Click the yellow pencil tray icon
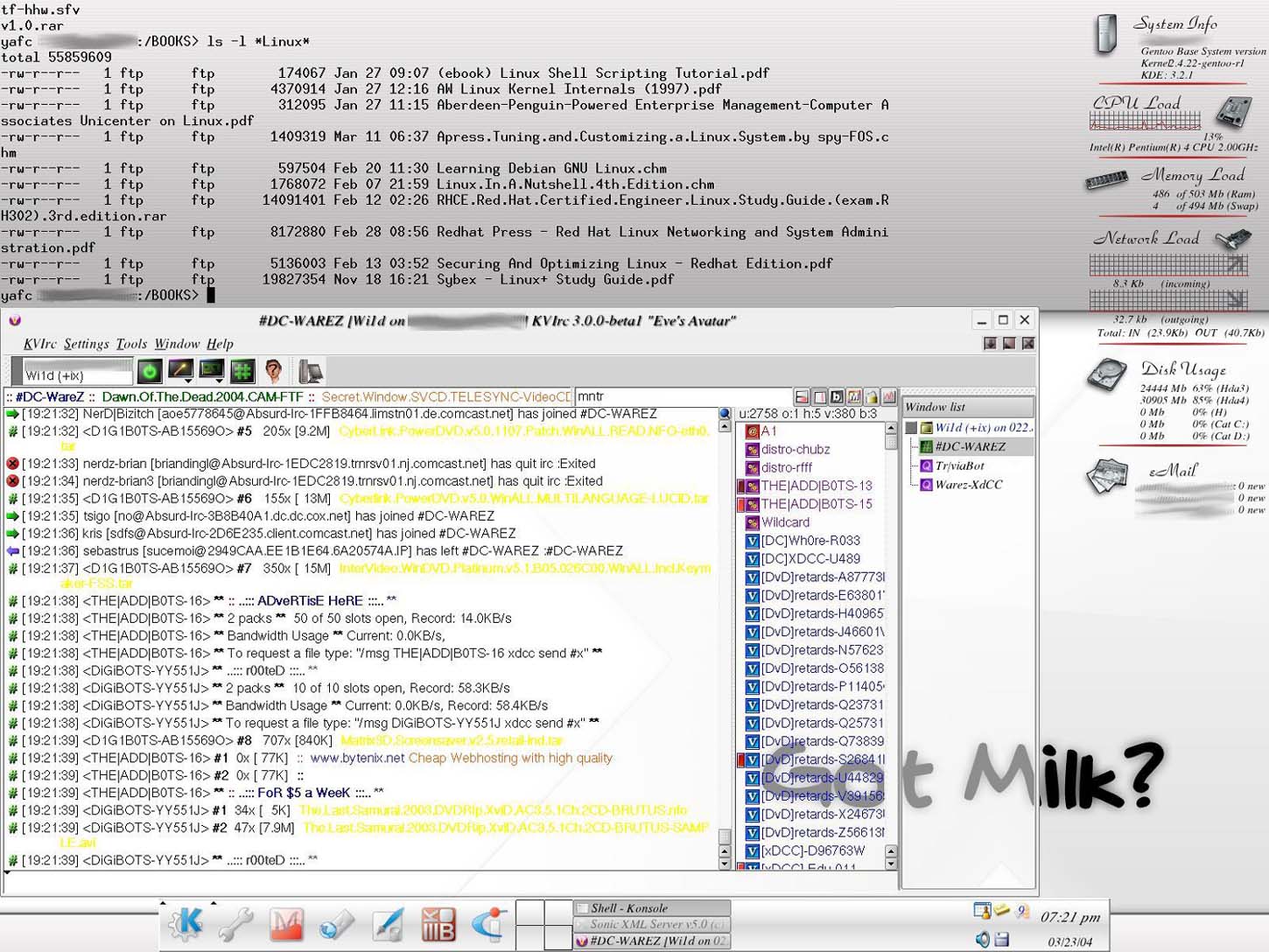 point(1002,910)
